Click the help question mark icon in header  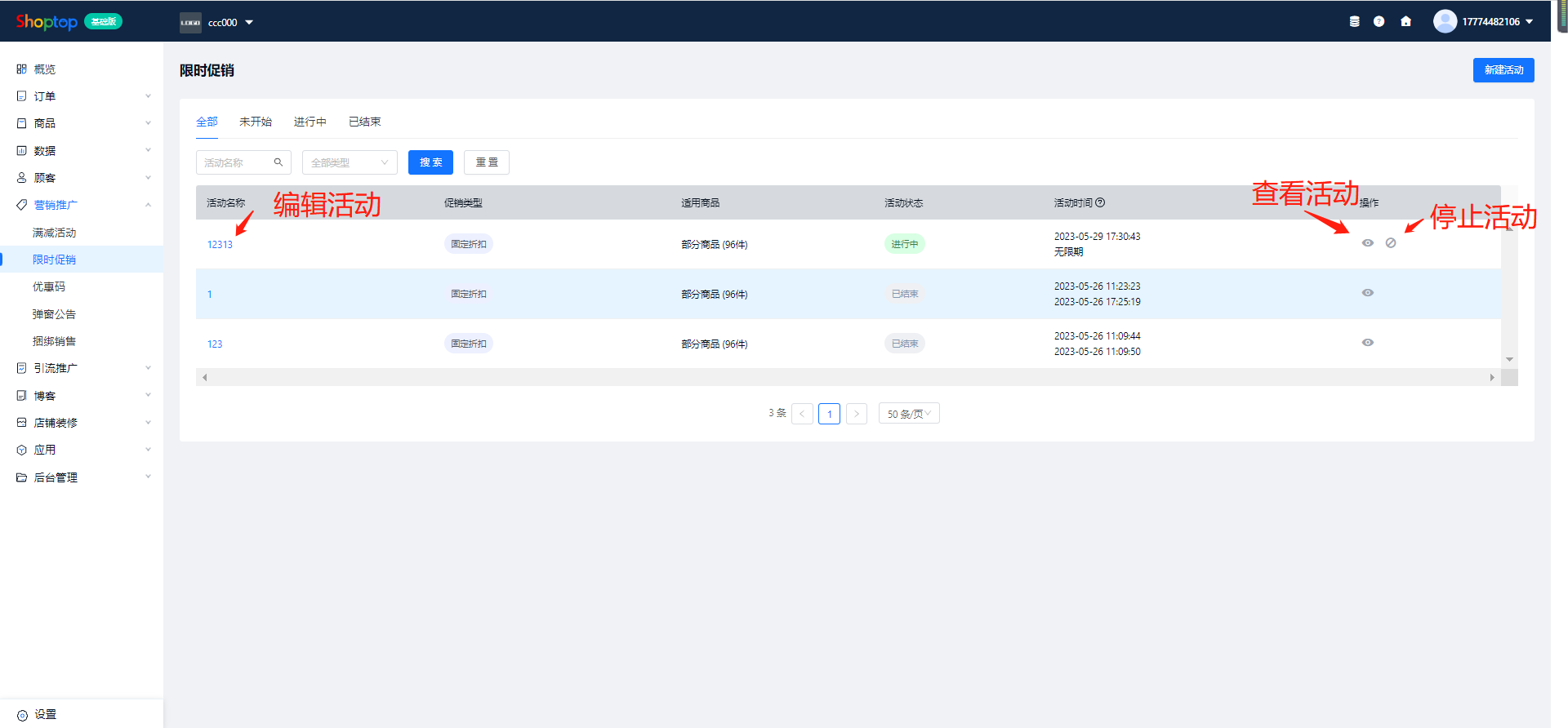click(1379, 22)
